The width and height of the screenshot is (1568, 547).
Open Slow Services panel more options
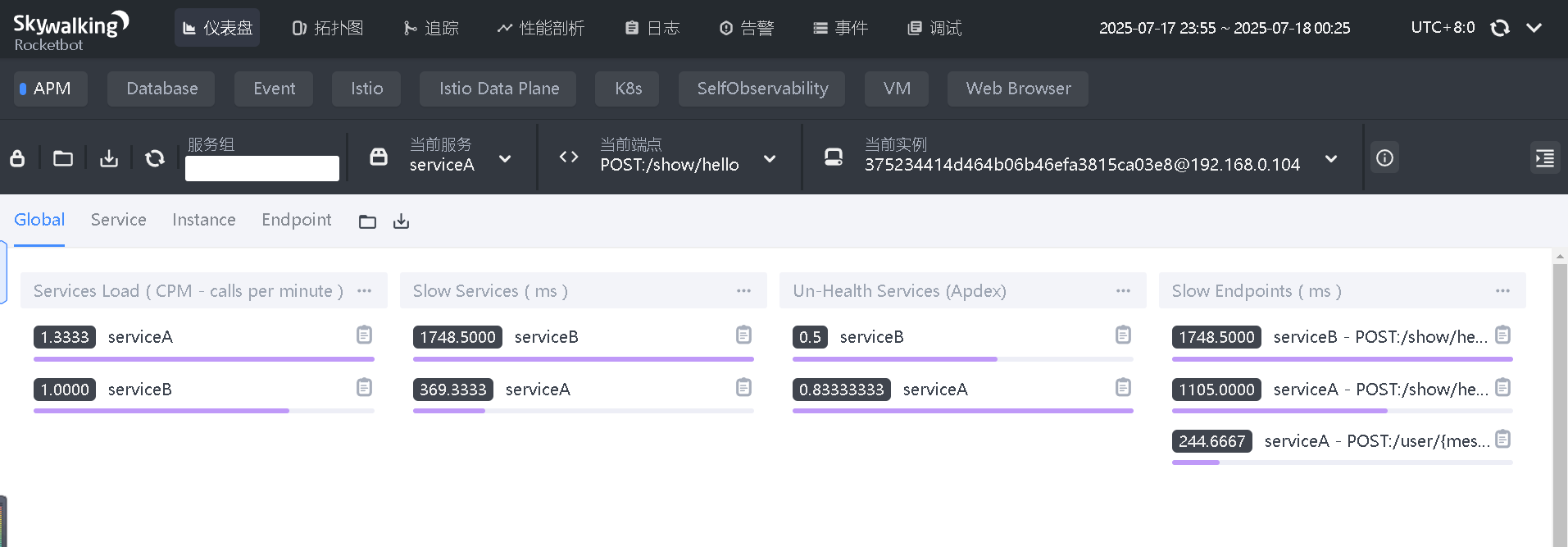(744, 290)
